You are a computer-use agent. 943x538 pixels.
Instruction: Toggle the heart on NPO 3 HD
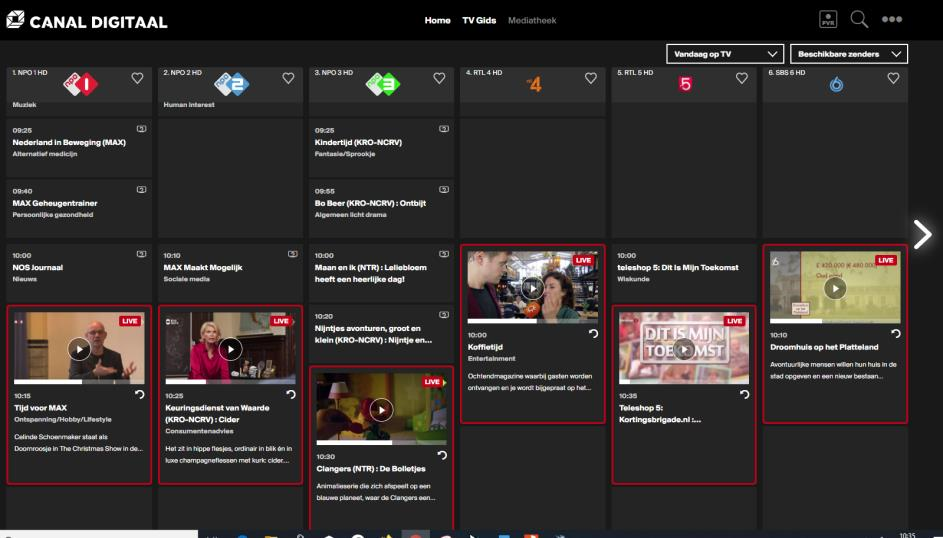(x=439, y=78)
